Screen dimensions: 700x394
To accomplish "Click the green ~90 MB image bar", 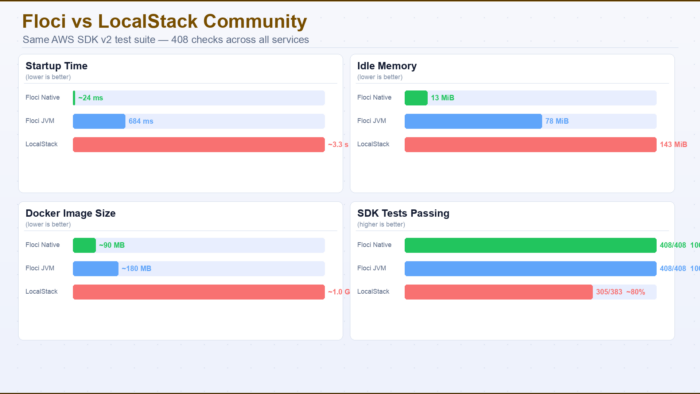I will [84, 245].
